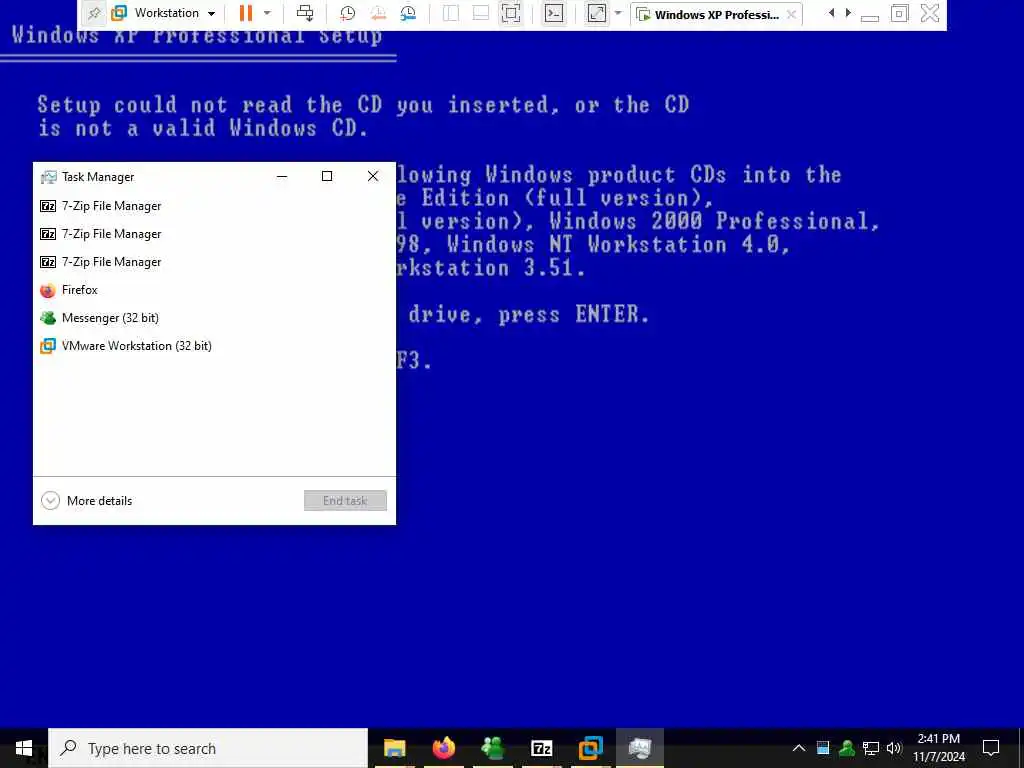Restore the VMware window from fullscreen
Viewport: 1024px width, 768px height.
(899, 13)
